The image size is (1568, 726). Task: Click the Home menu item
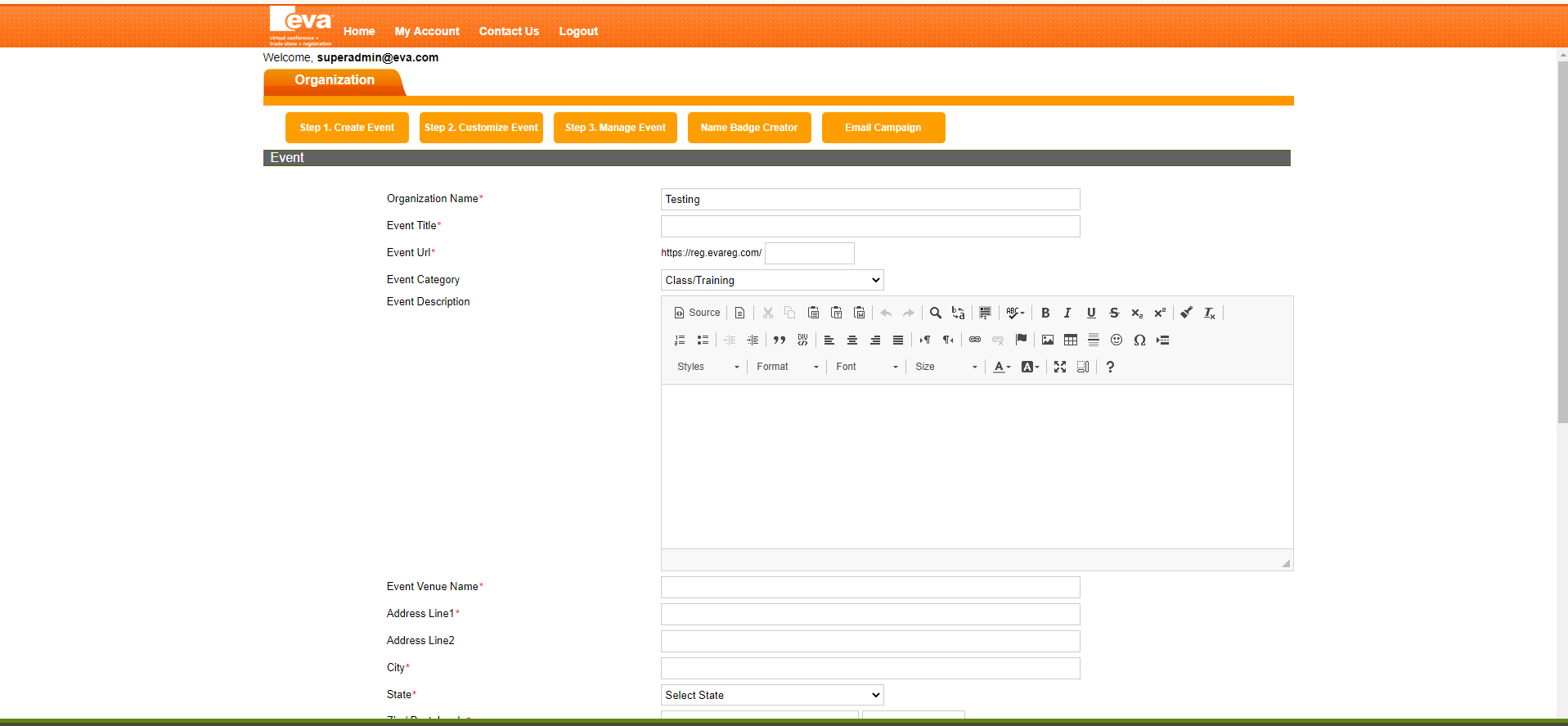[359, 31]
